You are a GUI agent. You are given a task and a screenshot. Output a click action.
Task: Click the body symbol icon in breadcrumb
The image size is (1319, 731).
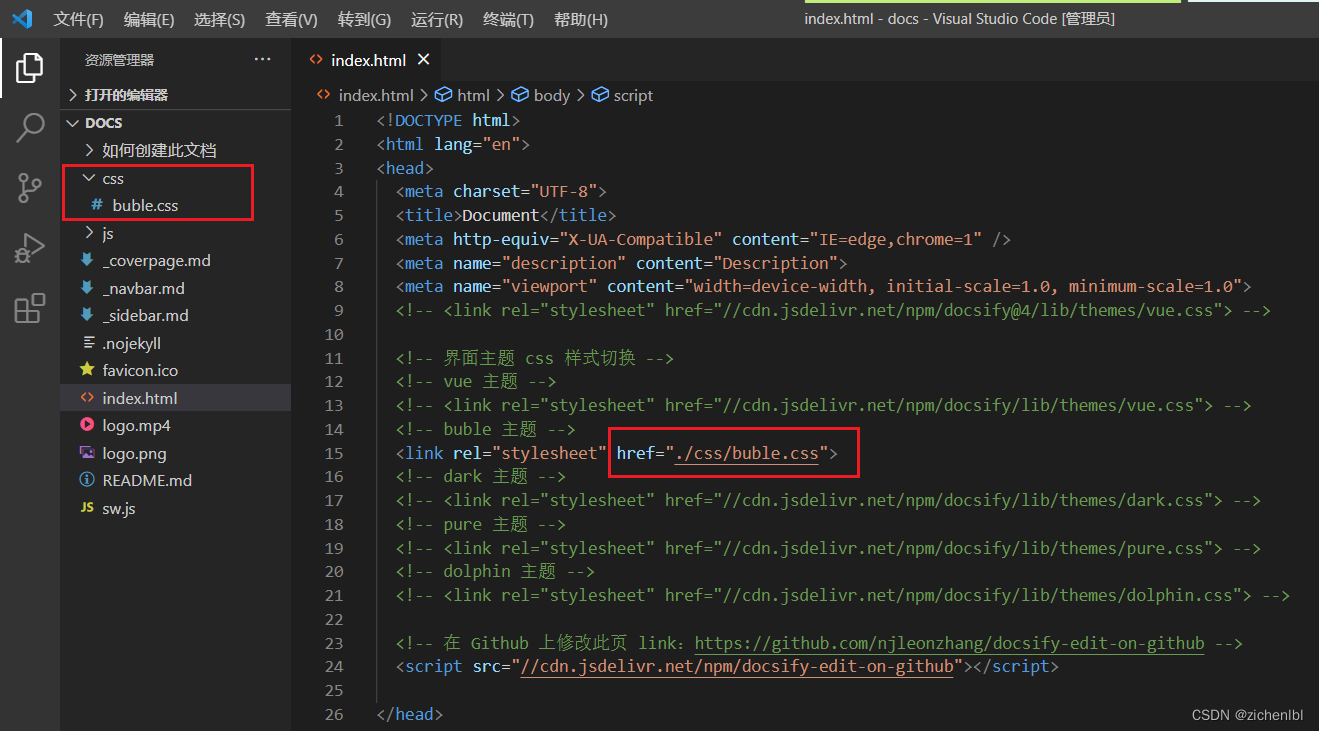(x=520, y=95)
